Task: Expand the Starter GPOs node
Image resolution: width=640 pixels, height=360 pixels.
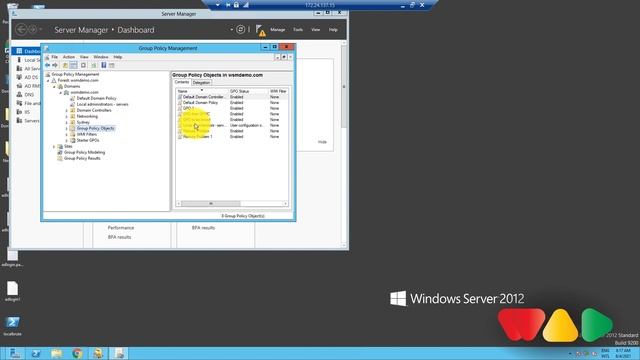Action: coord(67,140)
